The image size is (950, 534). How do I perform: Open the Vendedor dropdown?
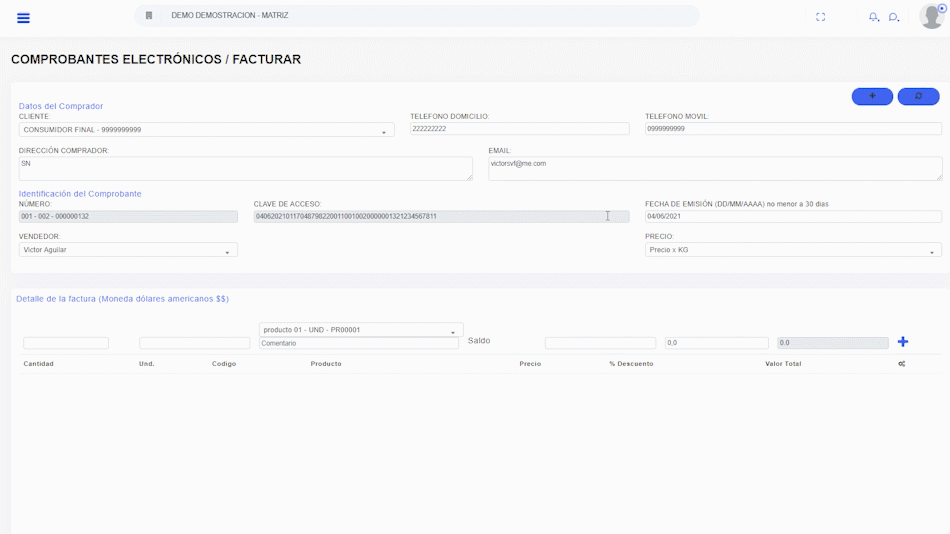click(128, 250)
